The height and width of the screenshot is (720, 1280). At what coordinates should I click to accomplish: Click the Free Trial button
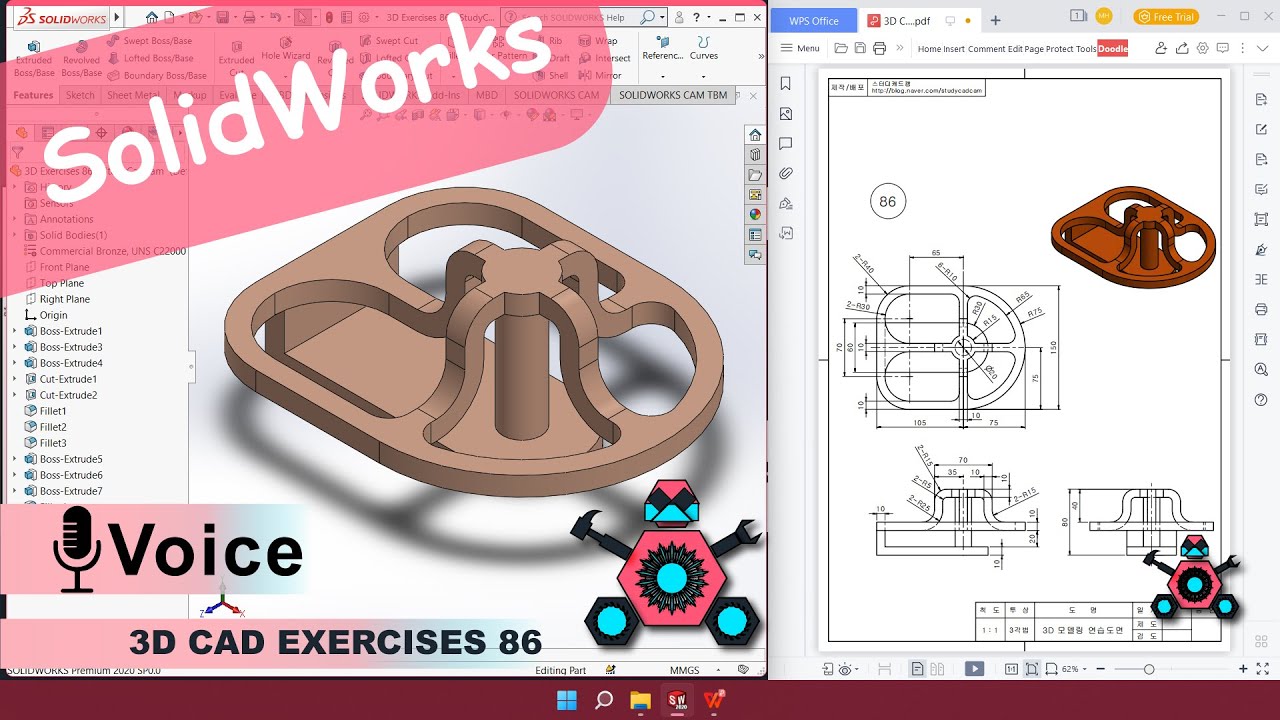(x=1166, y=17)
